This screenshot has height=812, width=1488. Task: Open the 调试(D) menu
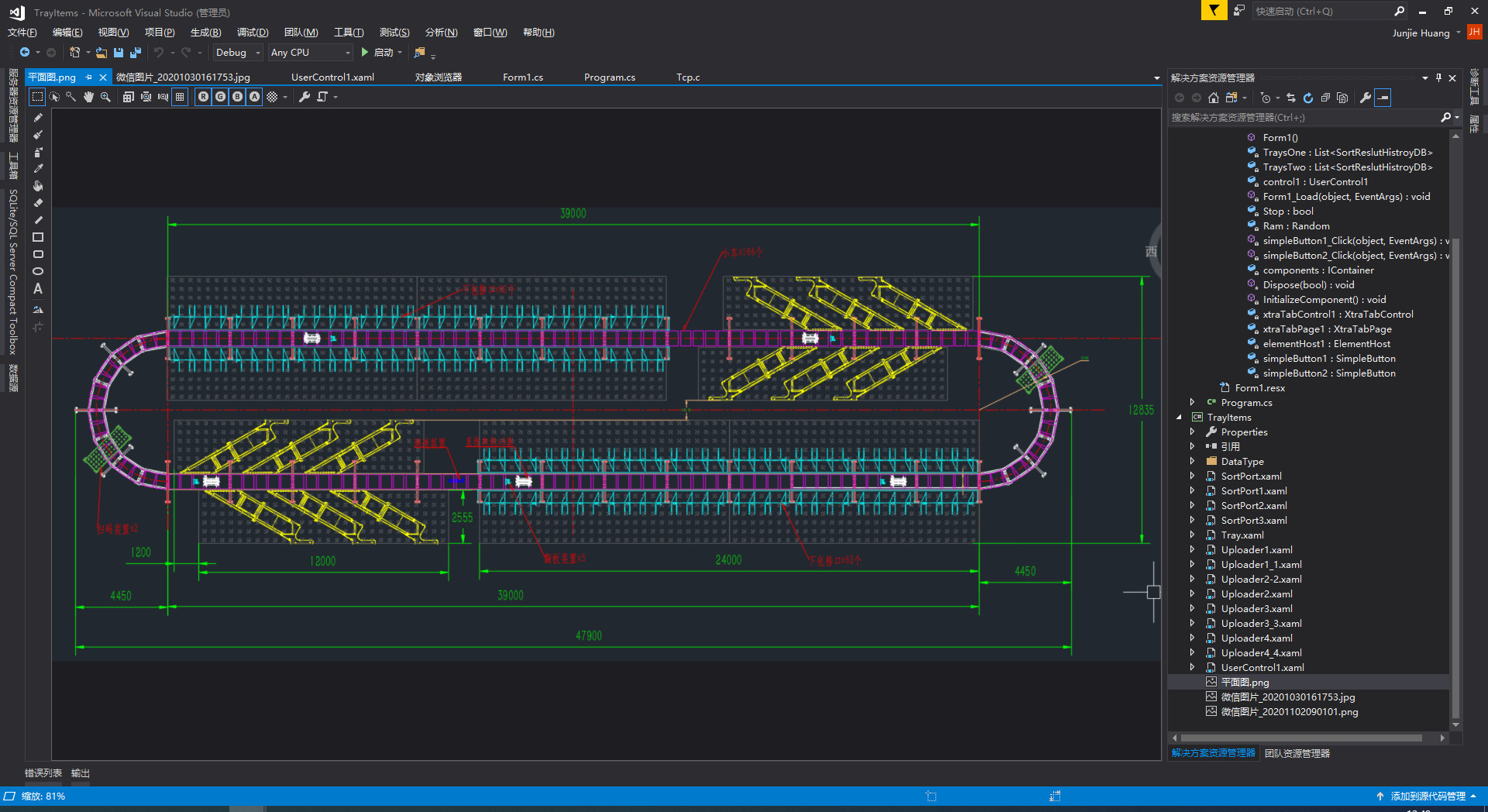253,33
